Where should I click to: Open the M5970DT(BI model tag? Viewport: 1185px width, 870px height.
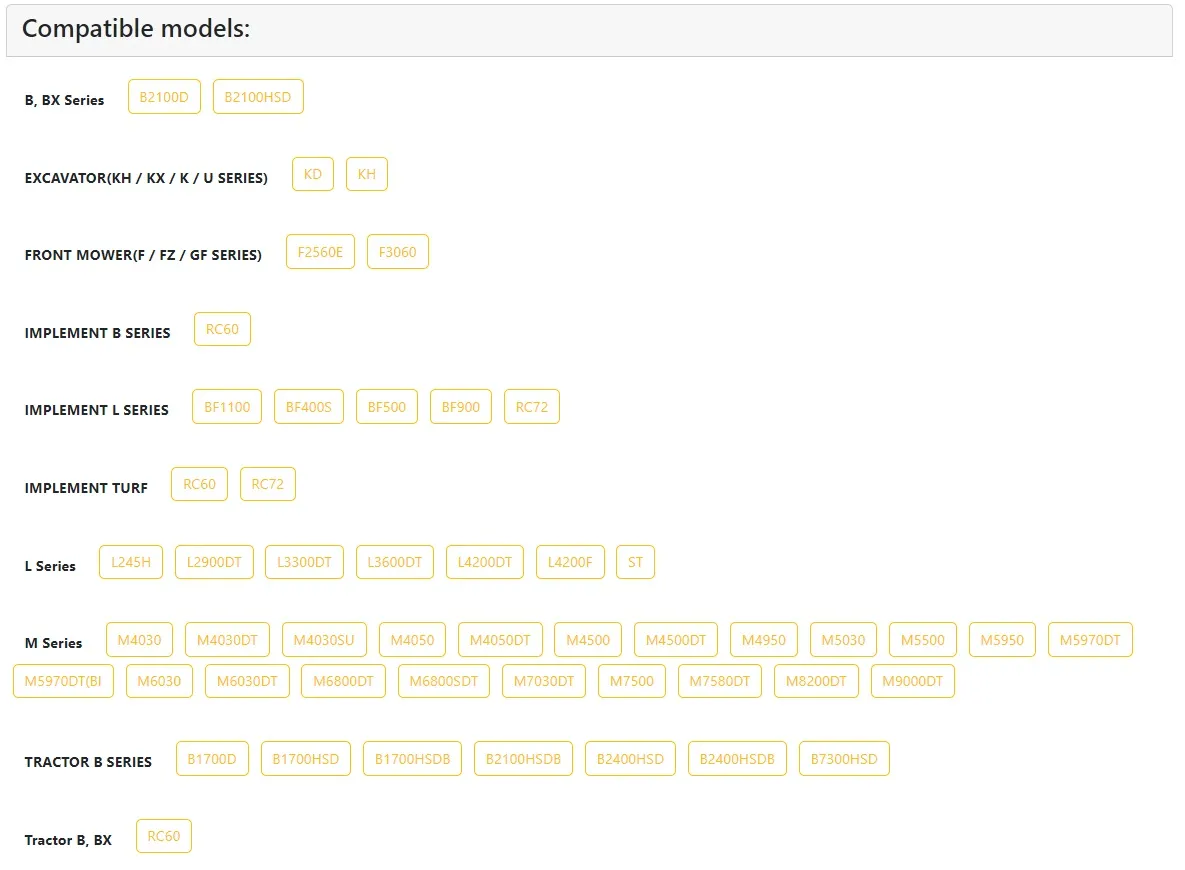click(x=63, y=680)
